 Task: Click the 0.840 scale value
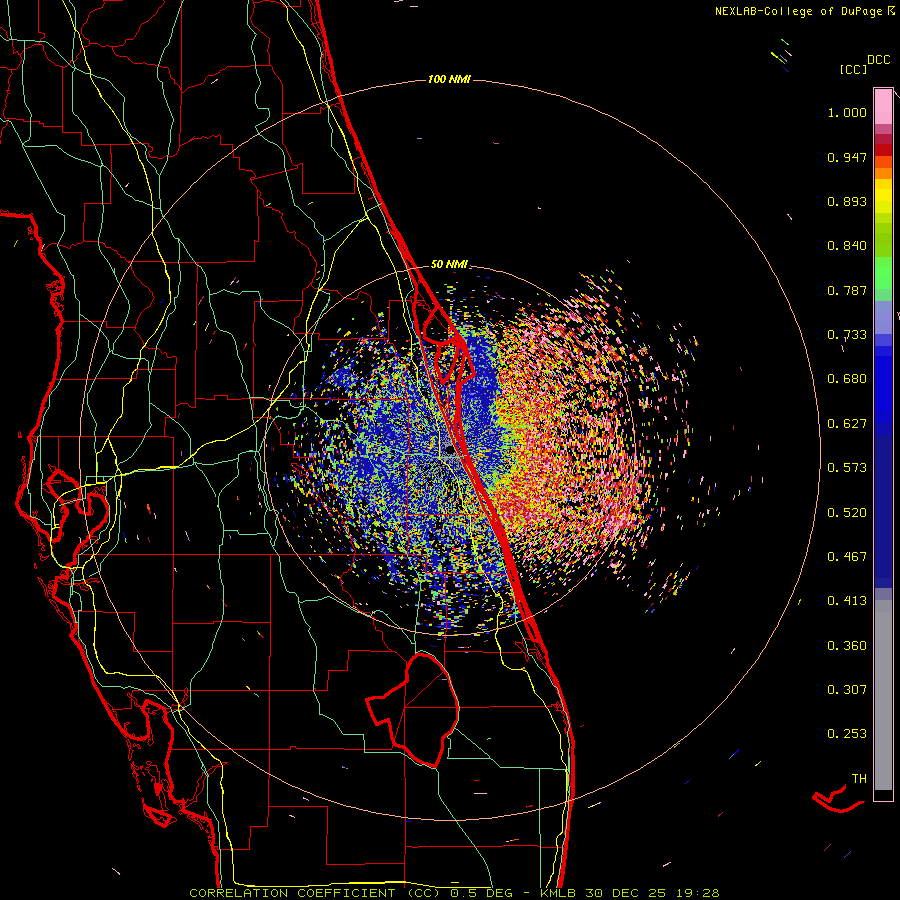click(x=847, y=246)
